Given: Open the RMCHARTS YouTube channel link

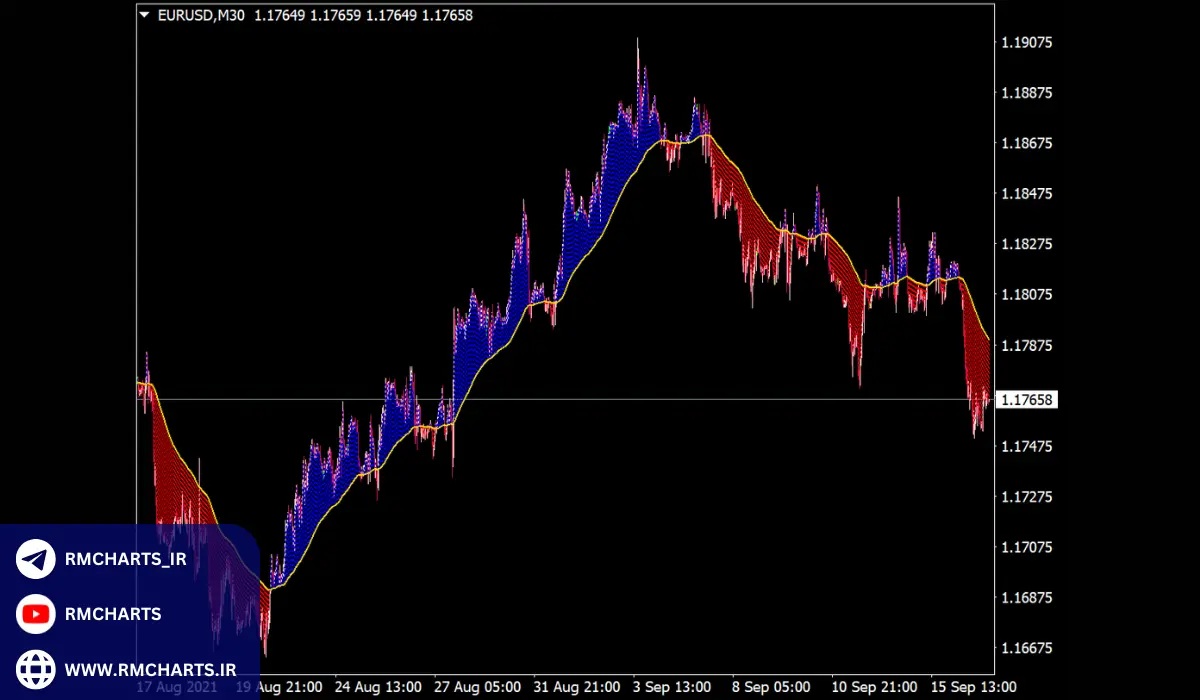Looking at the screenshot, I should point(112,613).
